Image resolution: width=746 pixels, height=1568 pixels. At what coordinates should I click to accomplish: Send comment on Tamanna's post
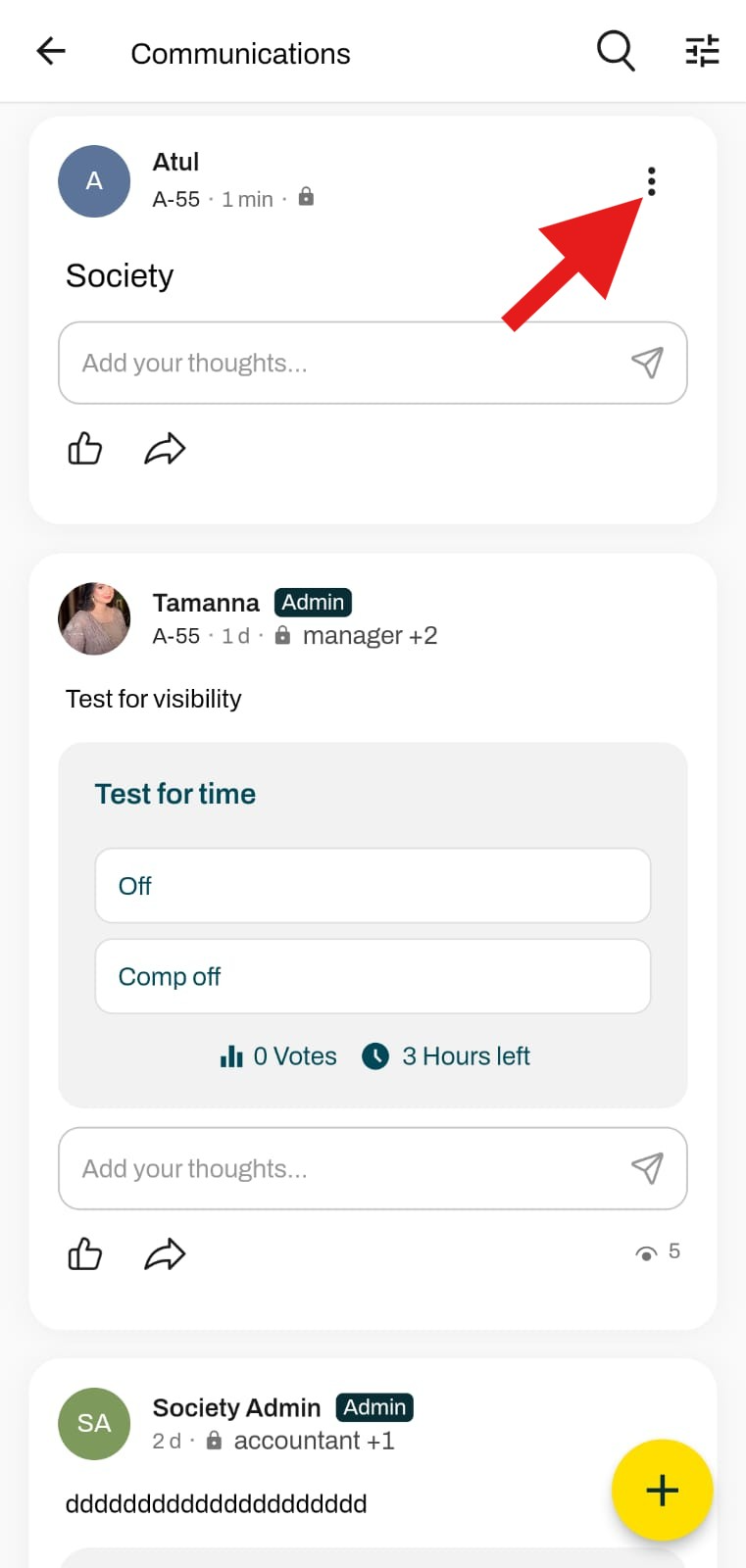coord(647,1168)
